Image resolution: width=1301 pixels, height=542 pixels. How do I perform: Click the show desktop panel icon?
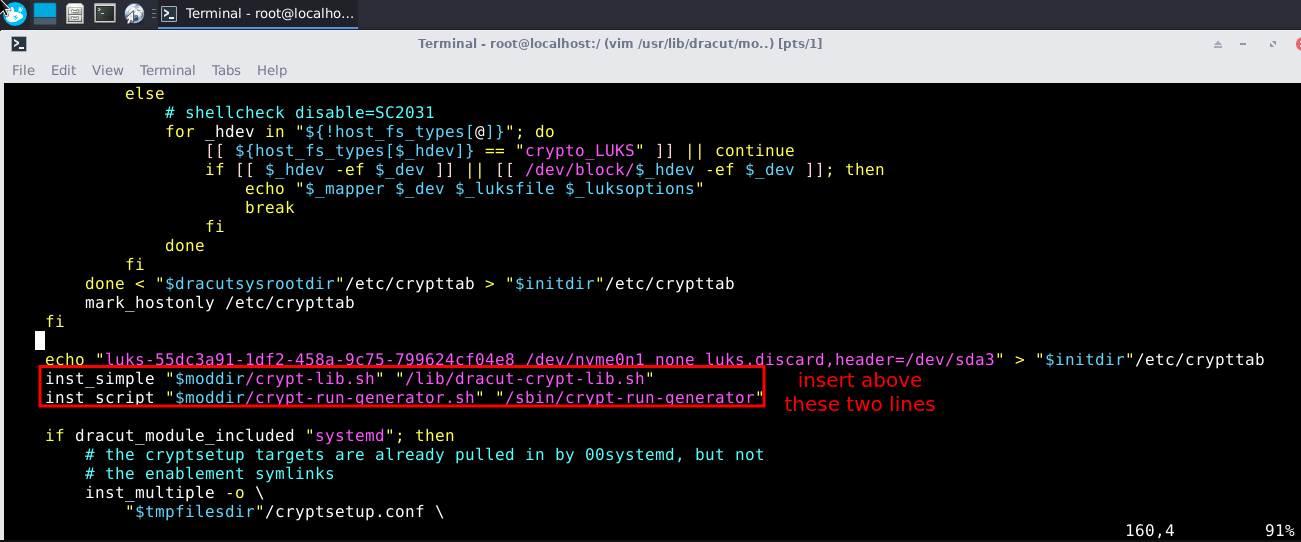click(x=45, y=13)
